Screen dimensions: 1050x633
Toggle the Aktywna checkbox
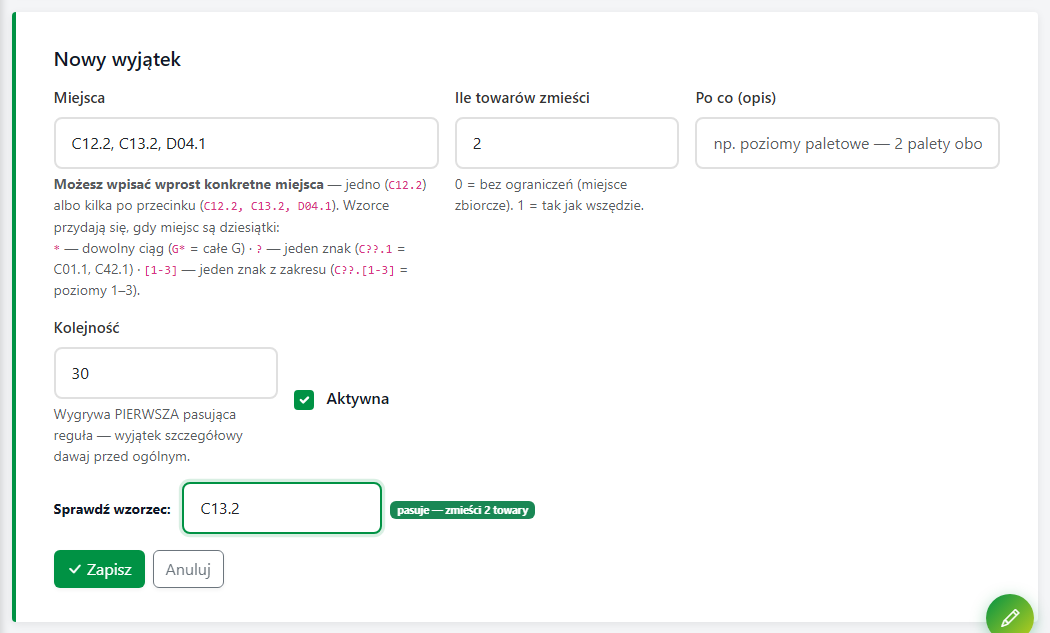[x=304, y=400]
